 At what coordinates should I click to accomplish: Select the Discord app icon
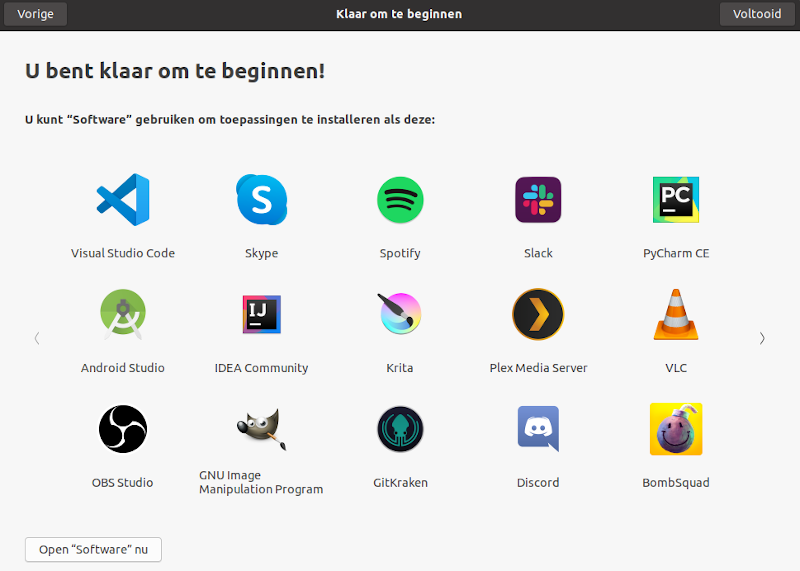[538, 429]
